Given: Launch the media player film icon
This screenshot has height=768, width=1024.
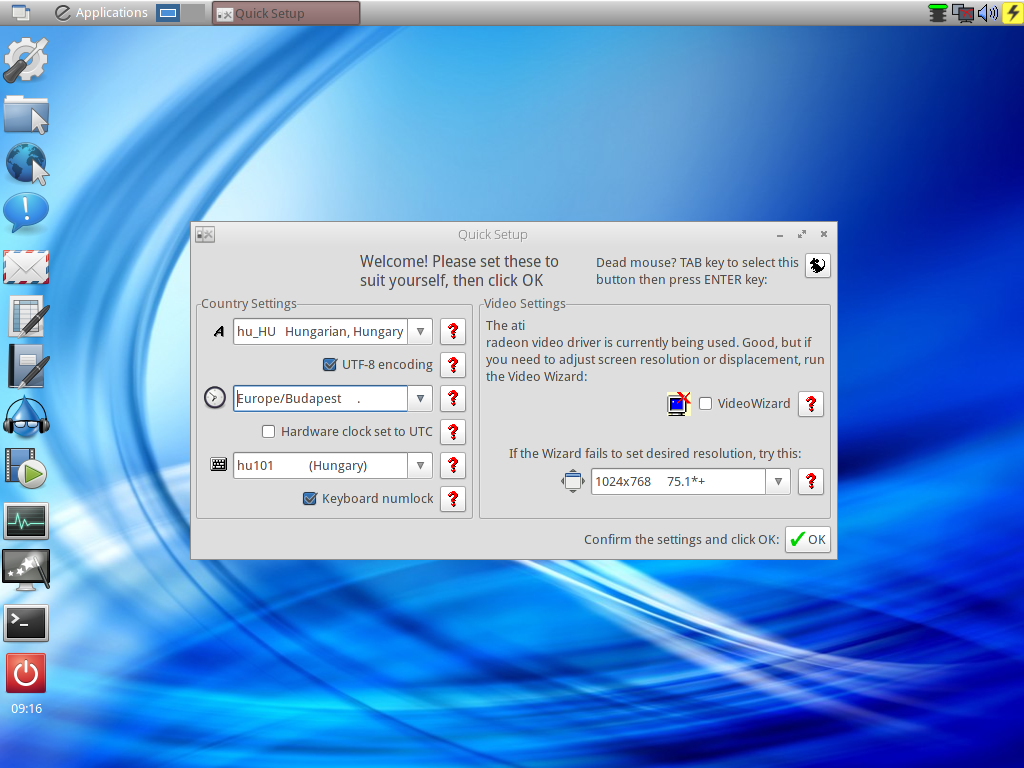Looking at the screenshot, I should (26, 468).
